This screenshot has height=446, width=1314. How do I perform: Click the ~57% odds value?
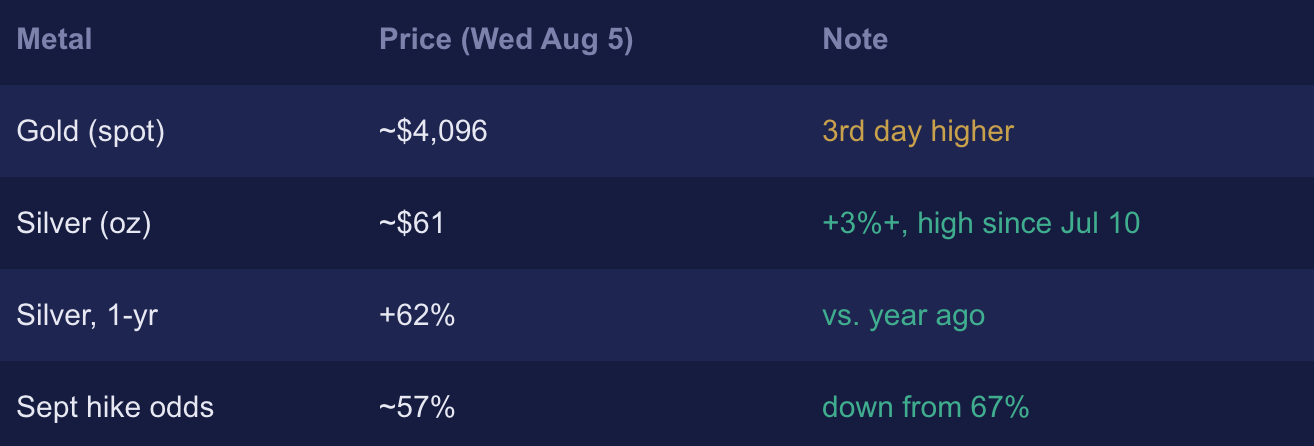[417, 408]
